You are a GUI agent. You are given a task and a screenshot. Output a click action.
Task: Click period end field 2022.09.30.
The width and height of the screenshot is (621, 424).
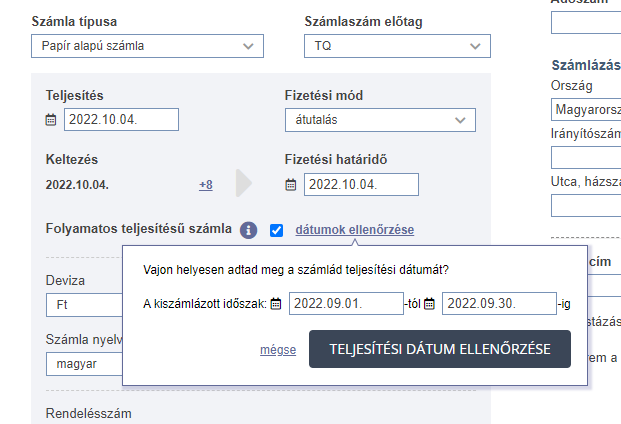click(x=499, y=304)
